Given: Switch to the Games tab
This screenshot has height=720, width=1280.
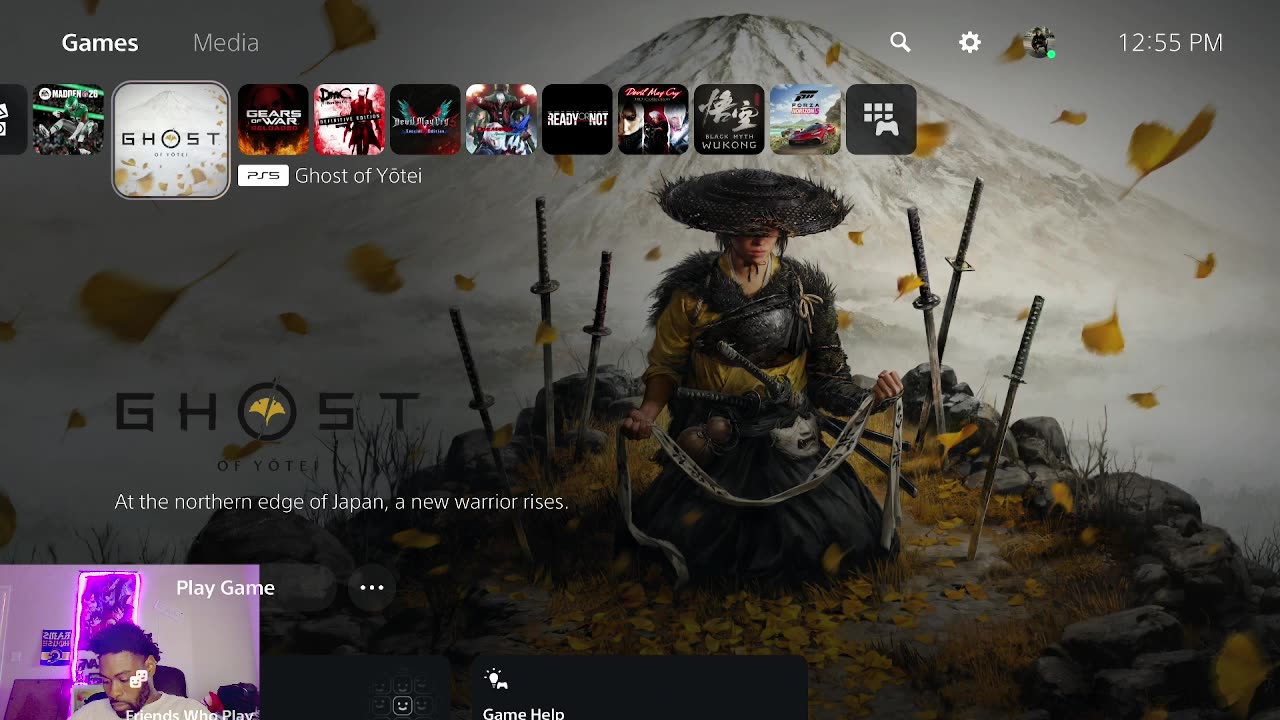Looking at the screenshot, I should pyautogui.click(x=100, y=42).
